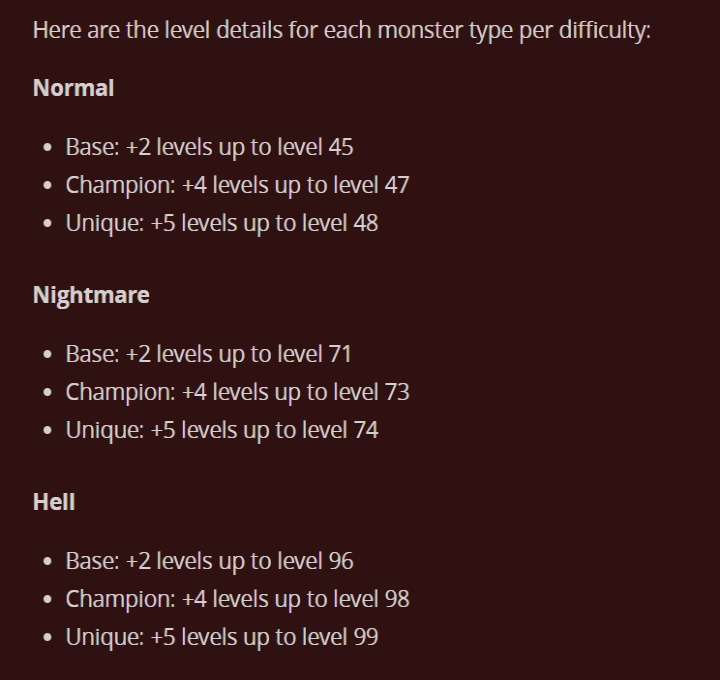Click Normal Base level 45 line
720x680 pixels.
coord(209,147)
